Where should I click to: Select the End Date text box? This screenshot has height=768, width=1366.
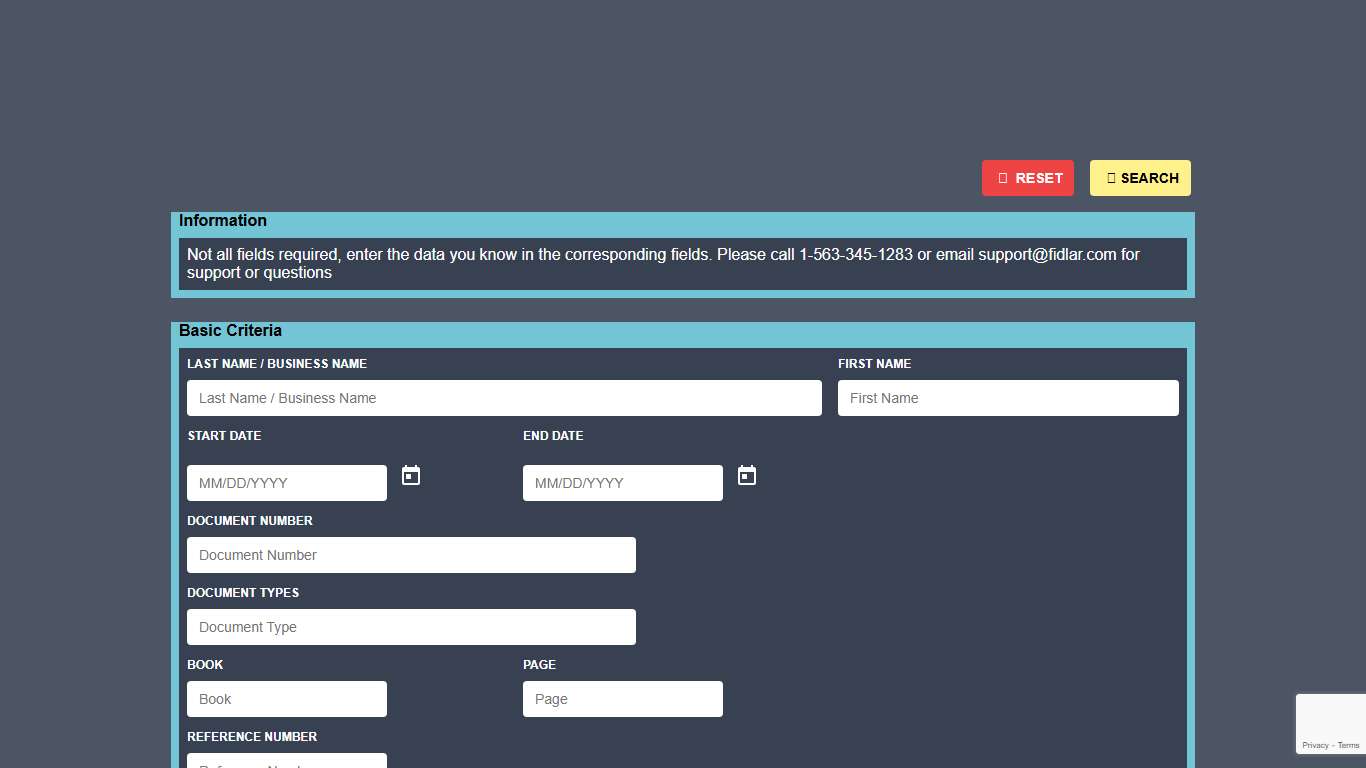pyautogui.click(x=623, y=483)
